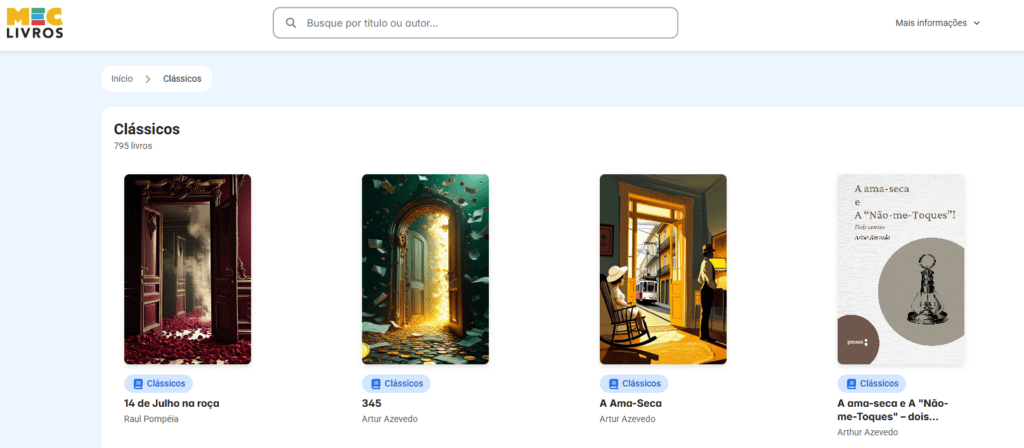Viewport: 1024px width, 448px height.
Task: Click the 14 de Julho na roça title
Action: [172, 404]
